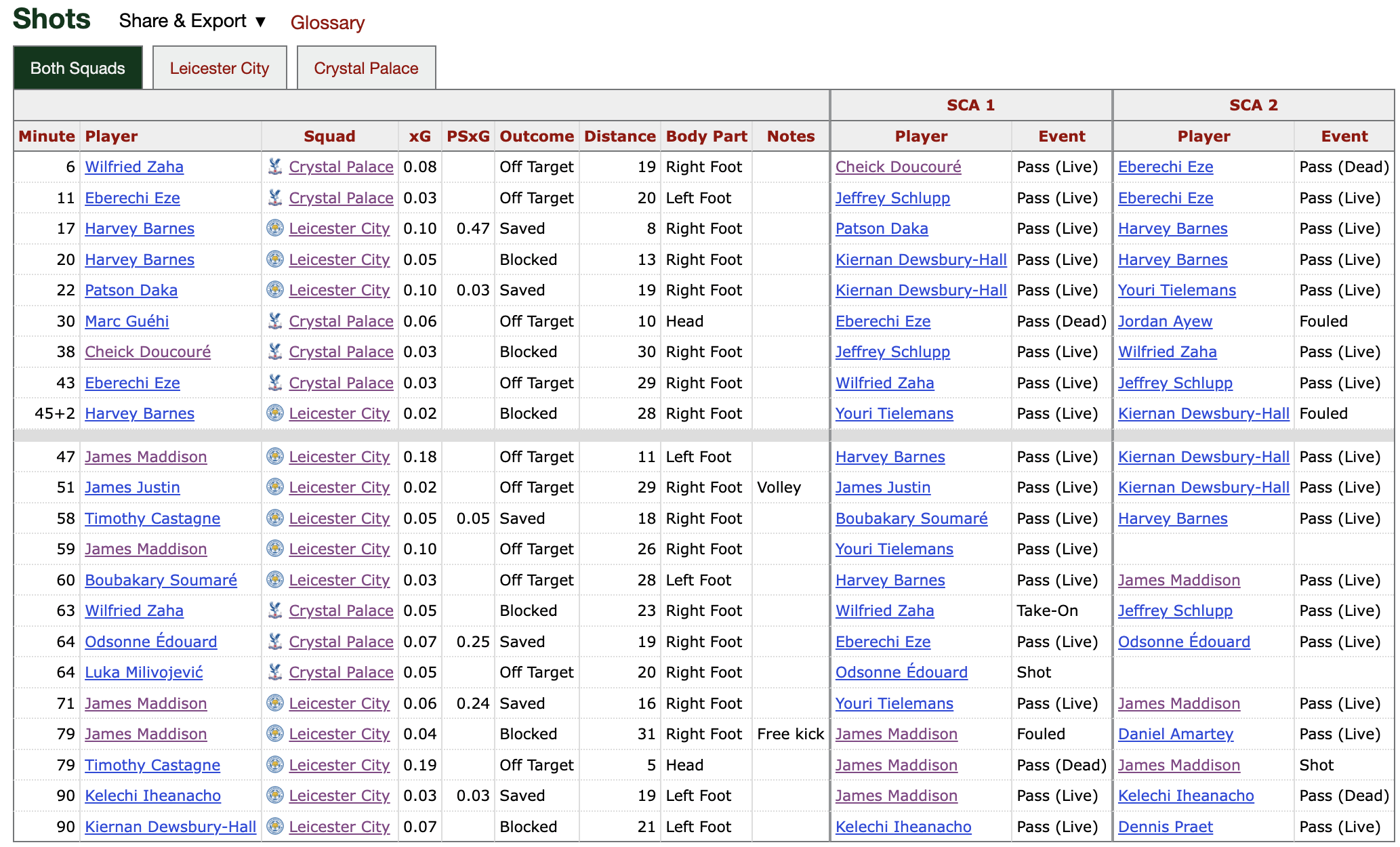Open Wilfried Zaha's player link at minute 6
The height and width of the screenshot is (847, 1400).
tap(134, 167)
